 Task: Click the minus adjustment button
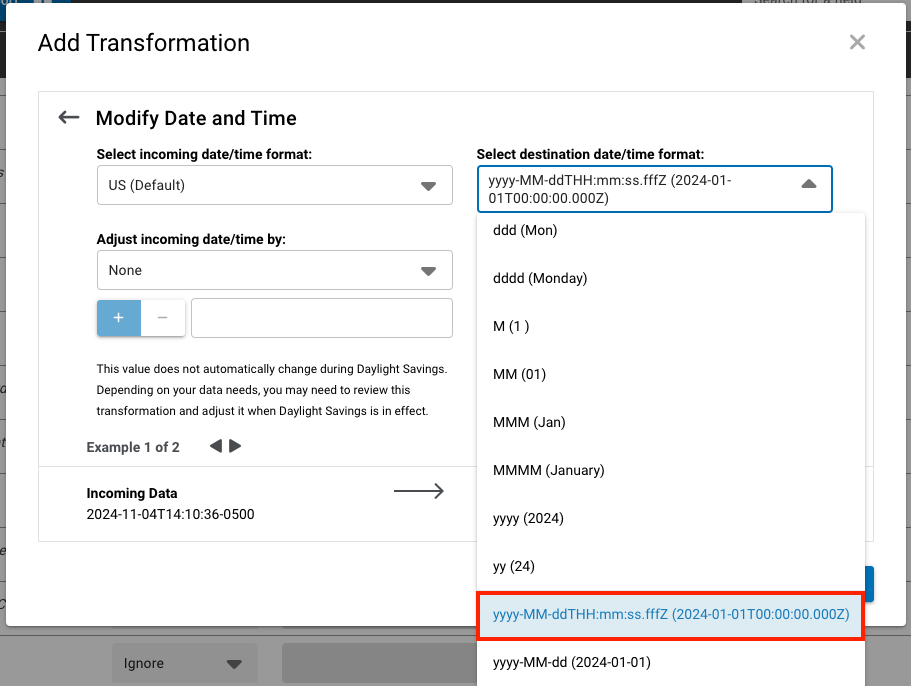[x=163, y=317]
